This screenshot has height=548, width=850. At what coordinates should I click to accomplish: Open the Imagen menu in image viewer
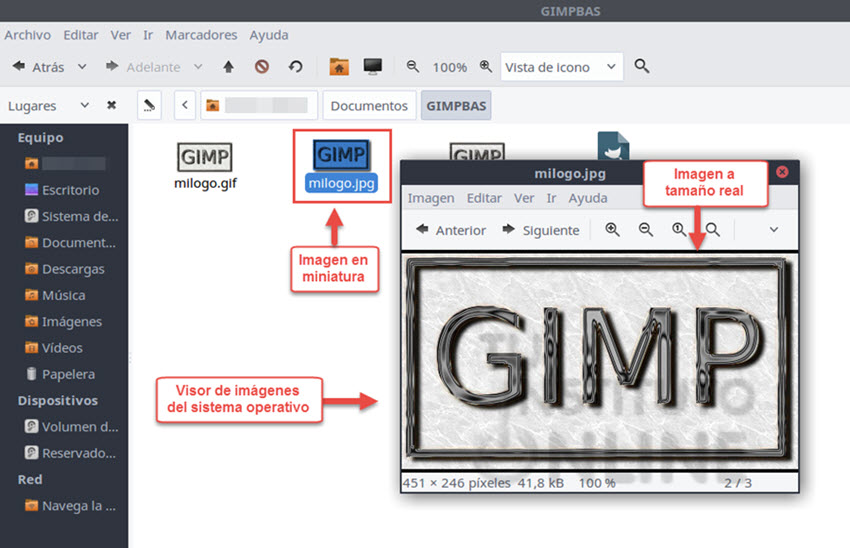pos(431,198)
